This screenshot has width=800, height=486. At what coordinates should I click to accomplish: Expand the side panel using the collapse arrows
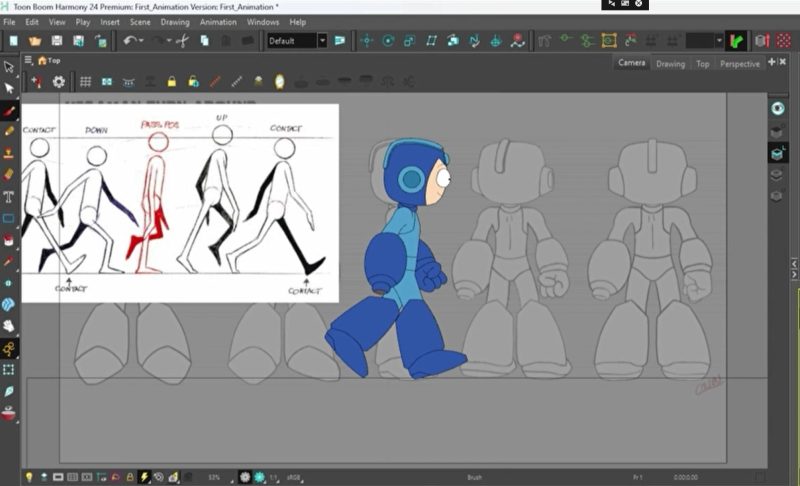click(x=794, y=269)
